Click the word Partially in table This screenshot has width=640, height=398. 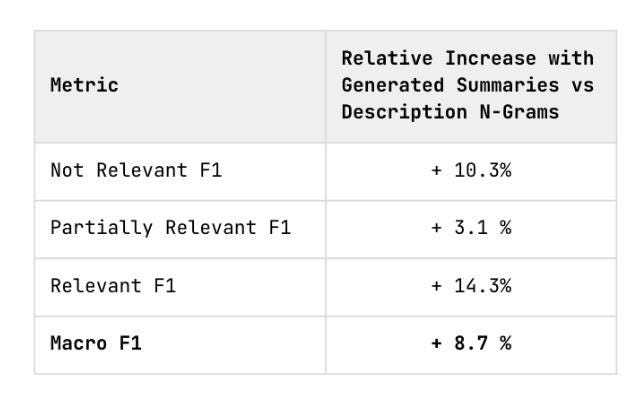[101, 228]
